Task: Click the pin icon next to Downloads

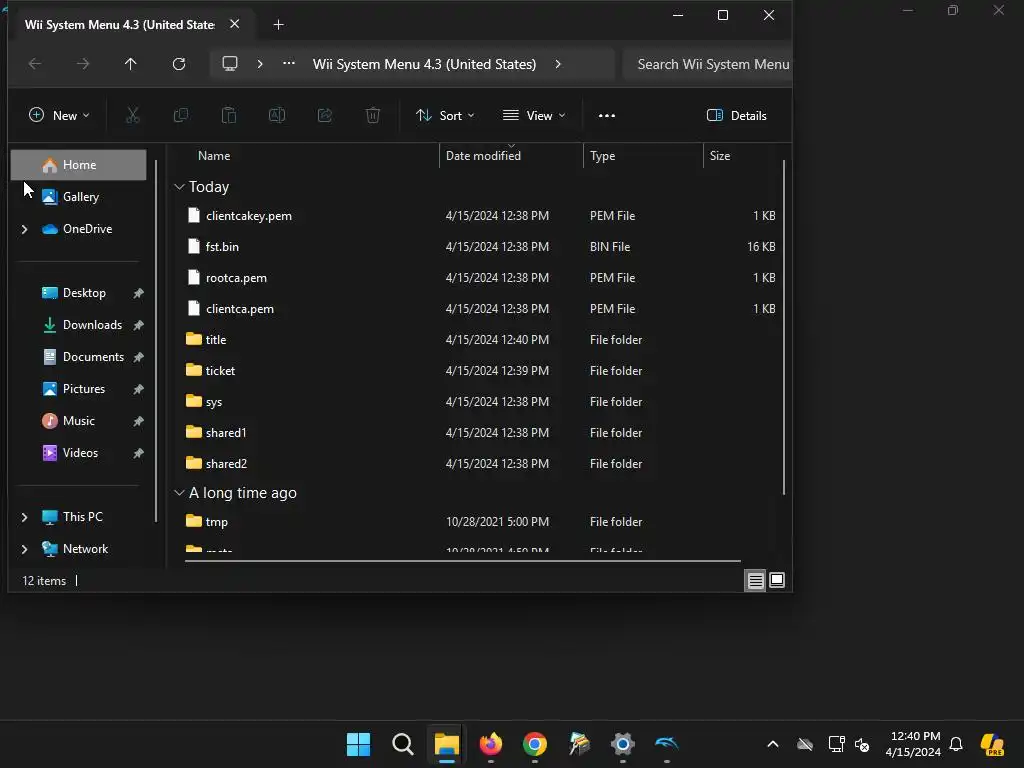Action: pyautogui.click(x=138, y=325)
